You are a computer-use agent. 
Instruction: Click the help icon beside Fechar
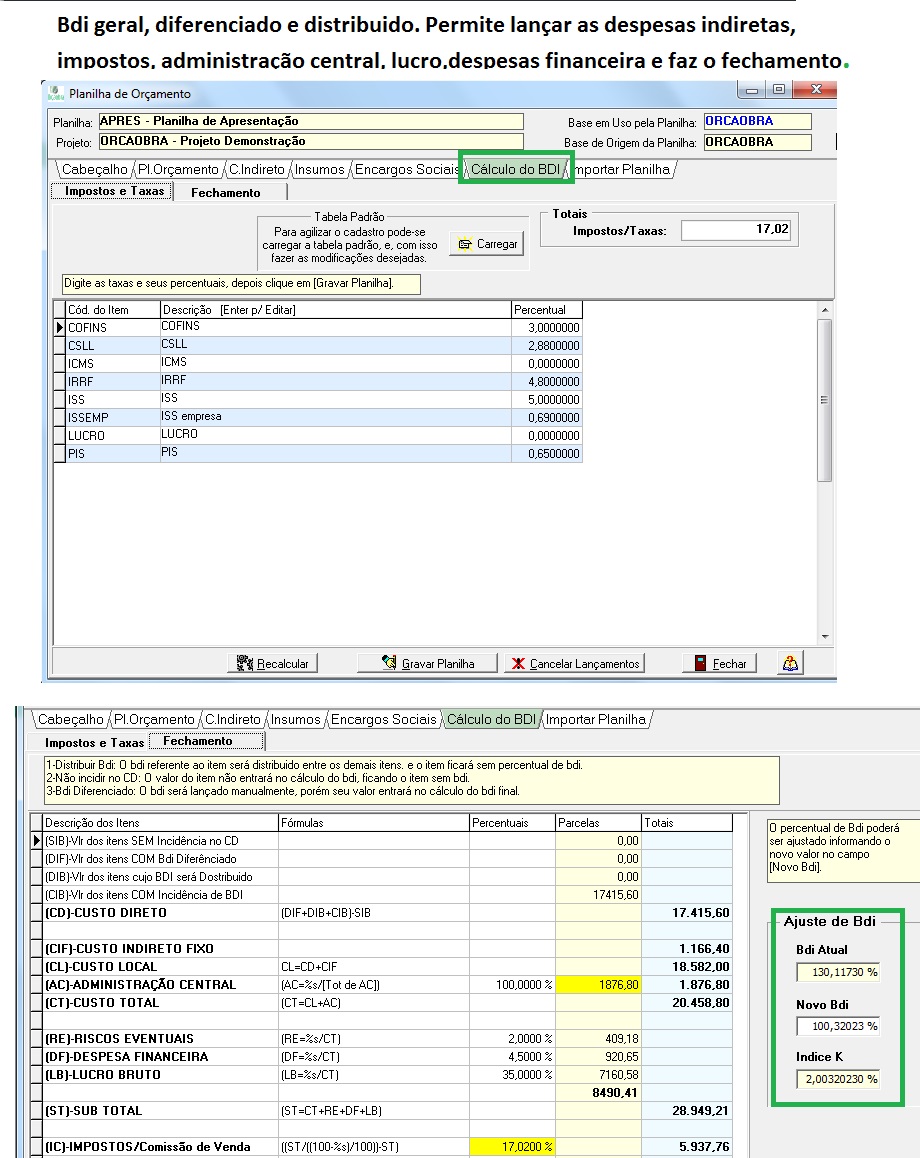(790, 663)
